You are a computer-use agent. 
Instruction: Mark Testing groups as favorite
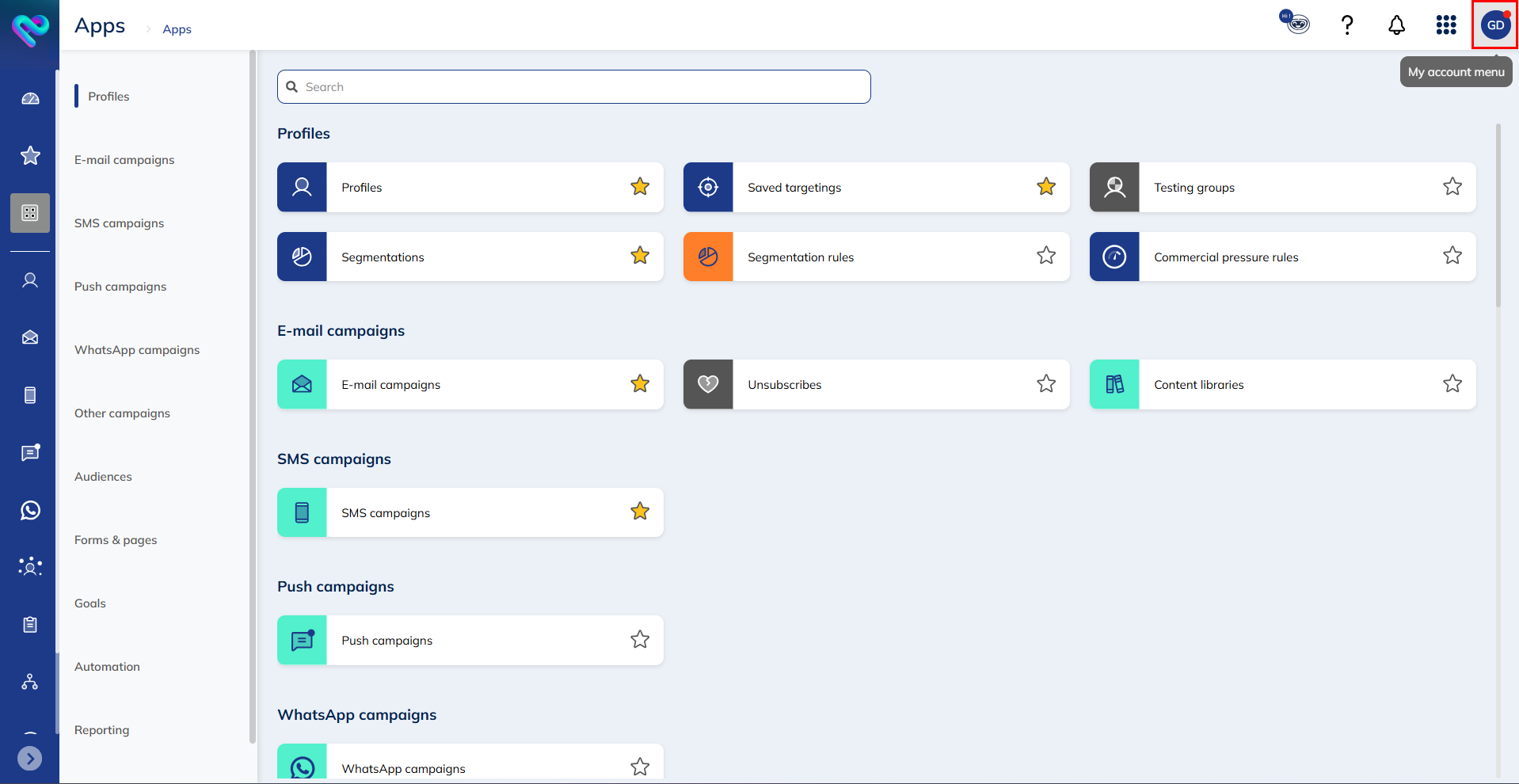pos(1452,187)
